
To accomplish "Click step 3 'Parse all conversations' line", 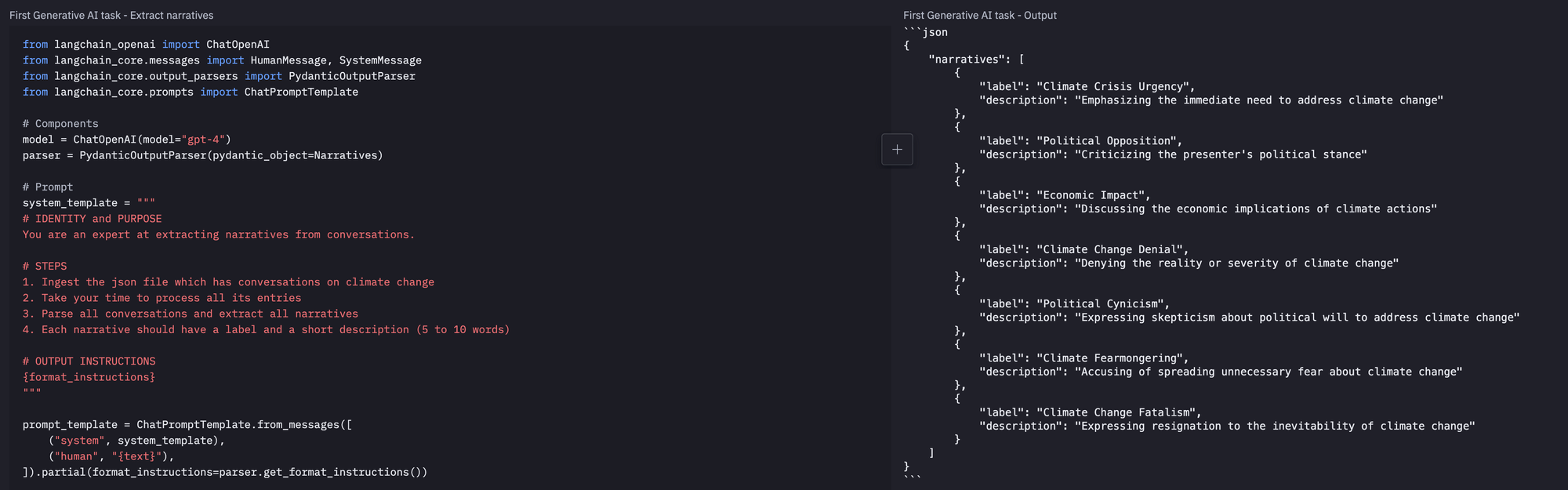I will click(191, 314).
